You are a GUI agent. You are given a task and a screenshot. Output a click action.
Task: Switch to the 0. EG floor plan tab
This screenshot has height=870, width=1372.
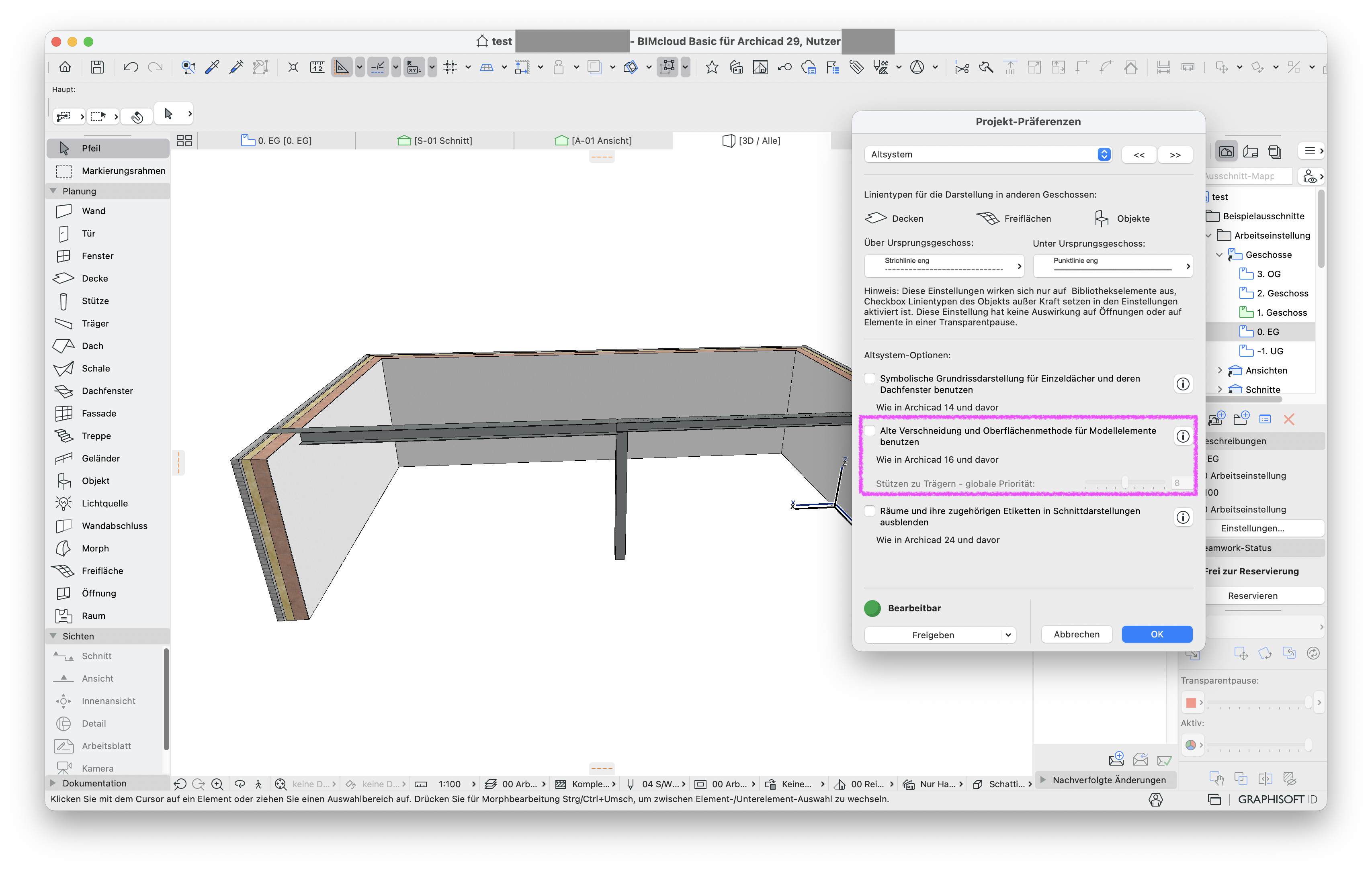click(276, 141)
